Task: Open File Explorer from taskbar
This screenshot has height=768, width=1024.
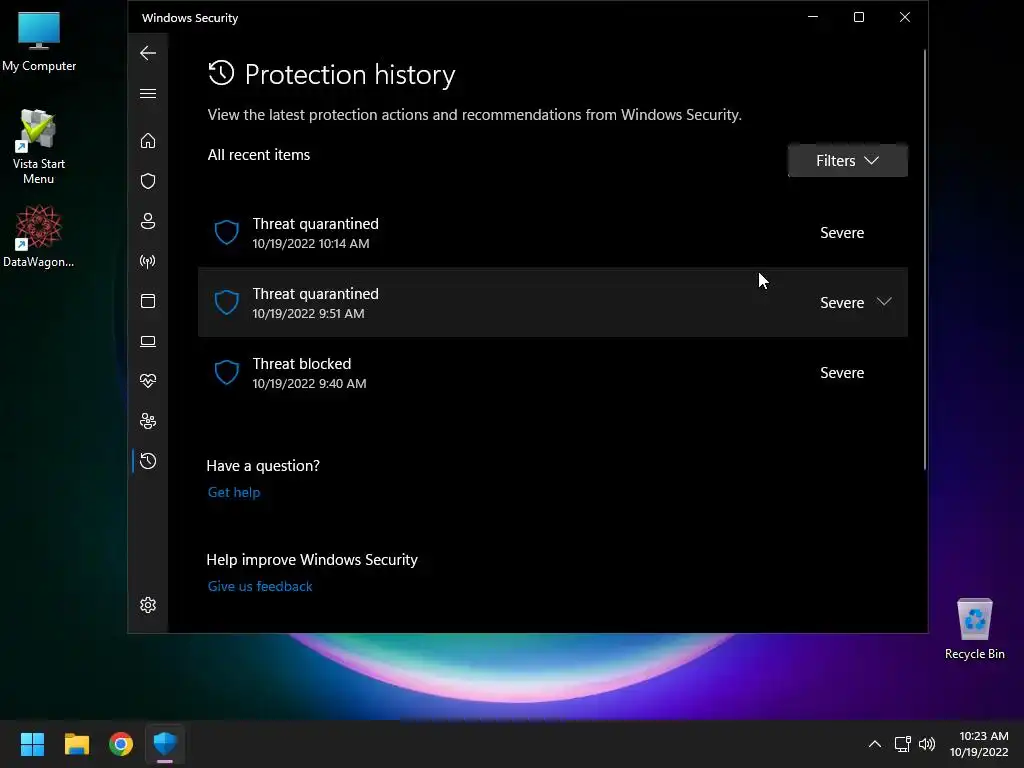Action: (x=76, y=744)
